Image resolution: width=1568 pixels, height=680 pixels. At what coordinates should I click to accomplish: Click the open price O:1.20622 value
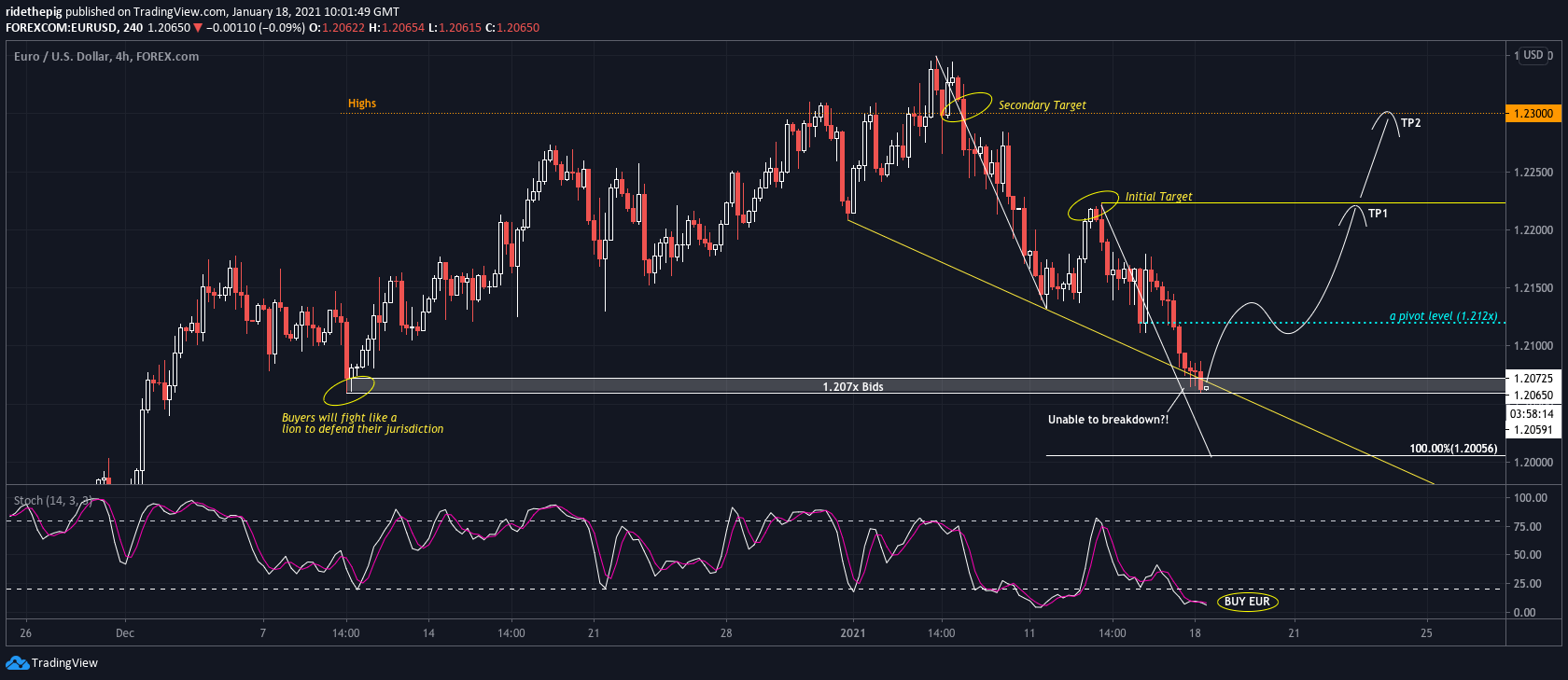pos(337,28)
